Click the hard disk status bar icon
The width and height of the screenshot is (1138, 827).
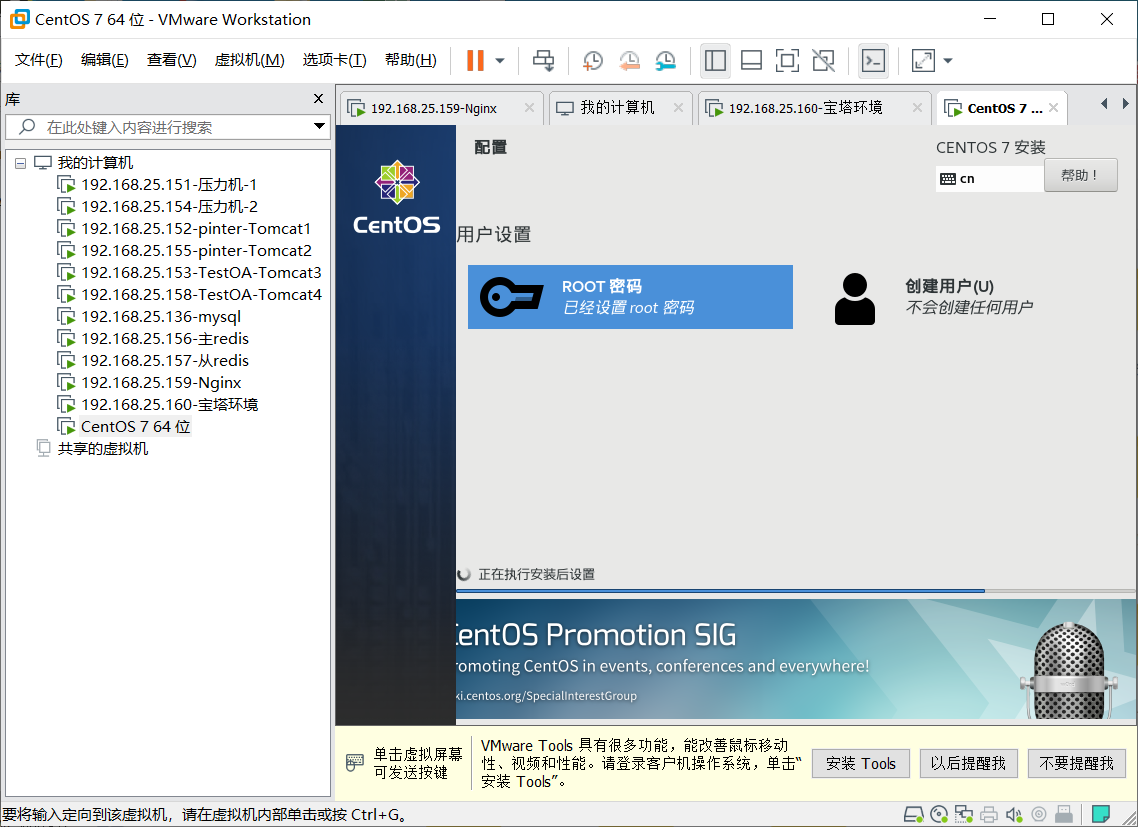tap(914, 815)
